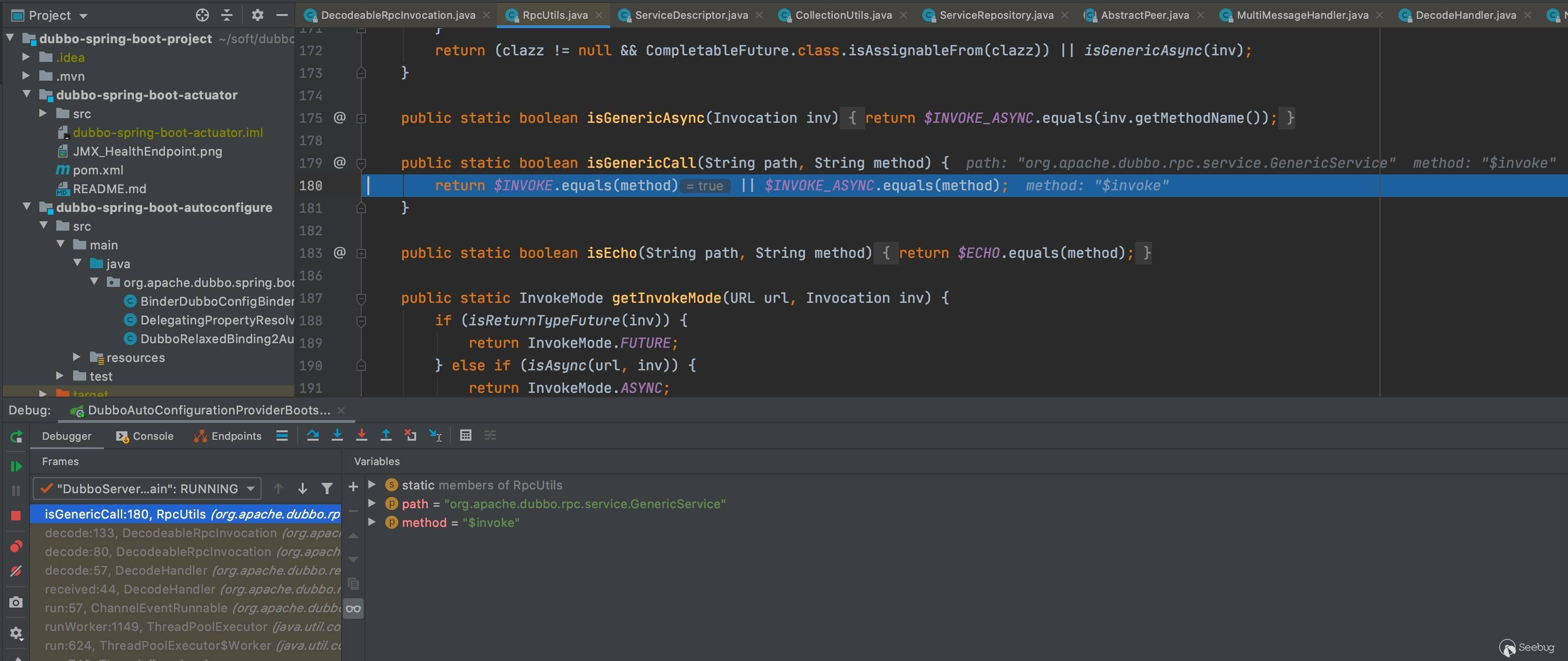
Task: Click the Step Out arrow icon
Action: pos(386,435)
